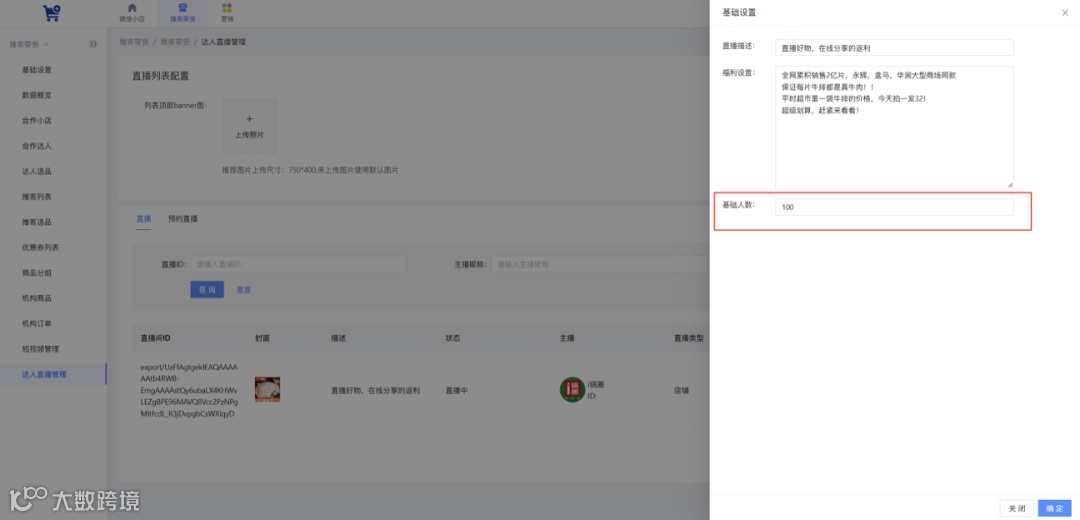This screenshot has width=1080, height=520.
Task: Click the blue 查询 button
Action: coord(207,290)
